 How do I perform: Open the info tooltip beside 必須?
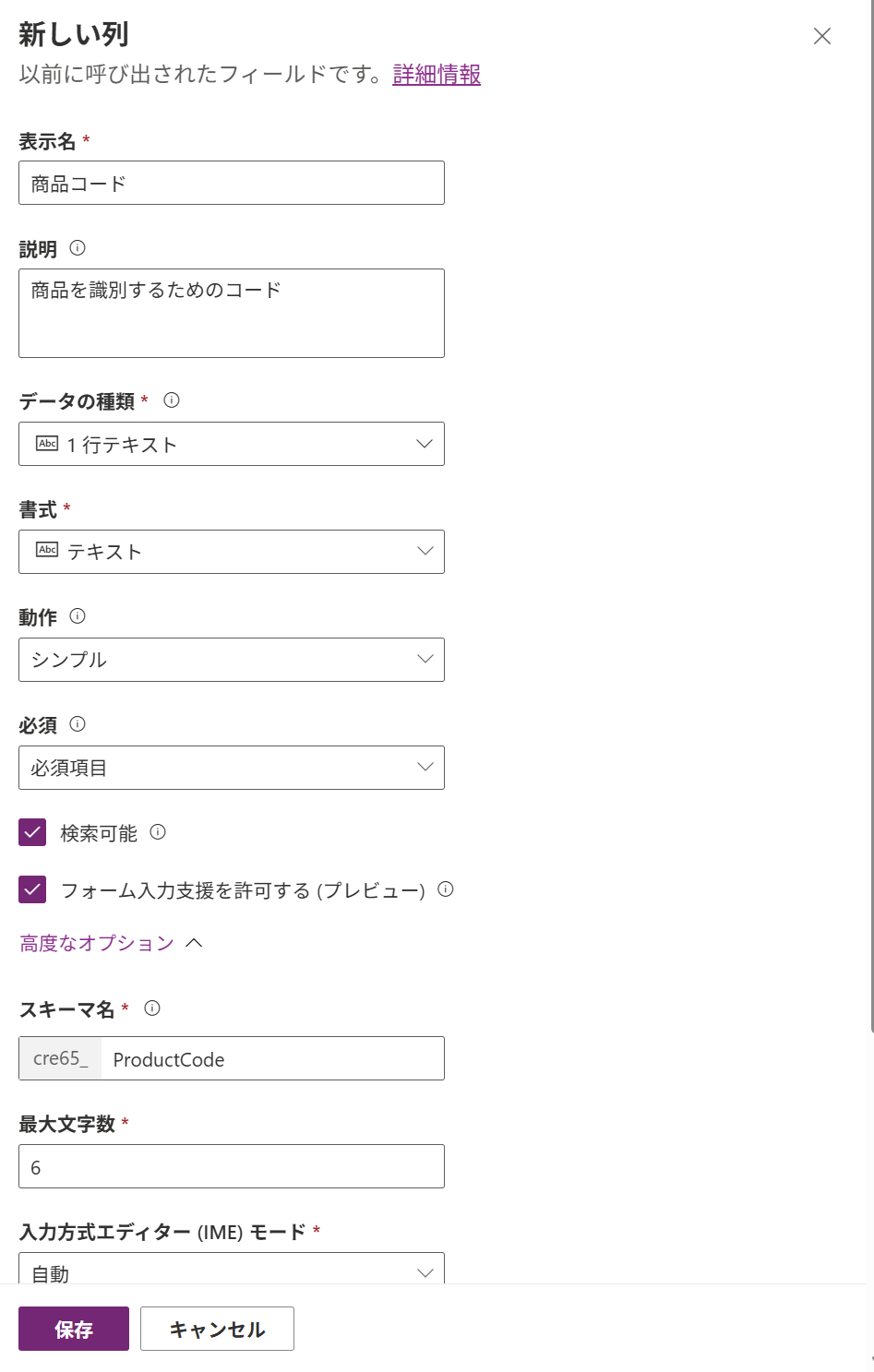[75, 724]
